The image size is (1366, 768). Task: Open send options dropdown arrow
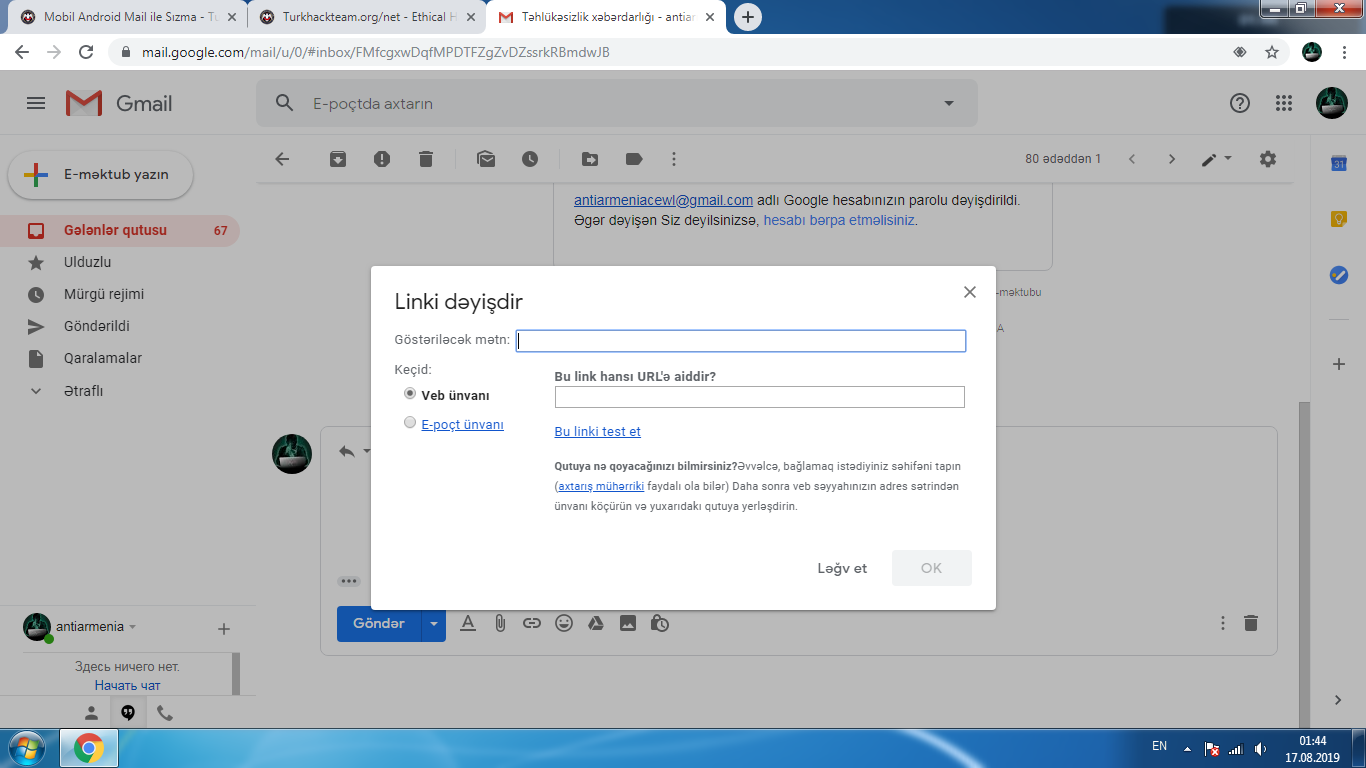[x=433, y=623]
